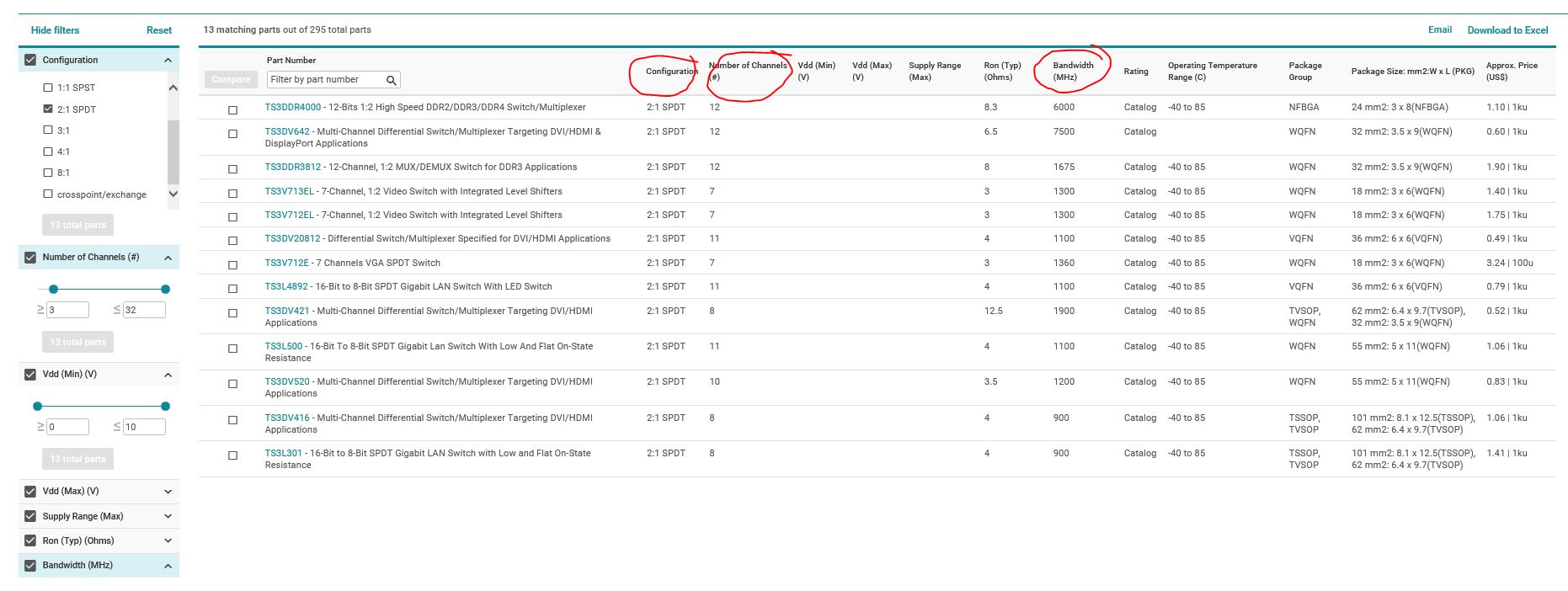Open the TS3V713EL part link
Viewport: 1568px width, 591px height.
(289, 191)
